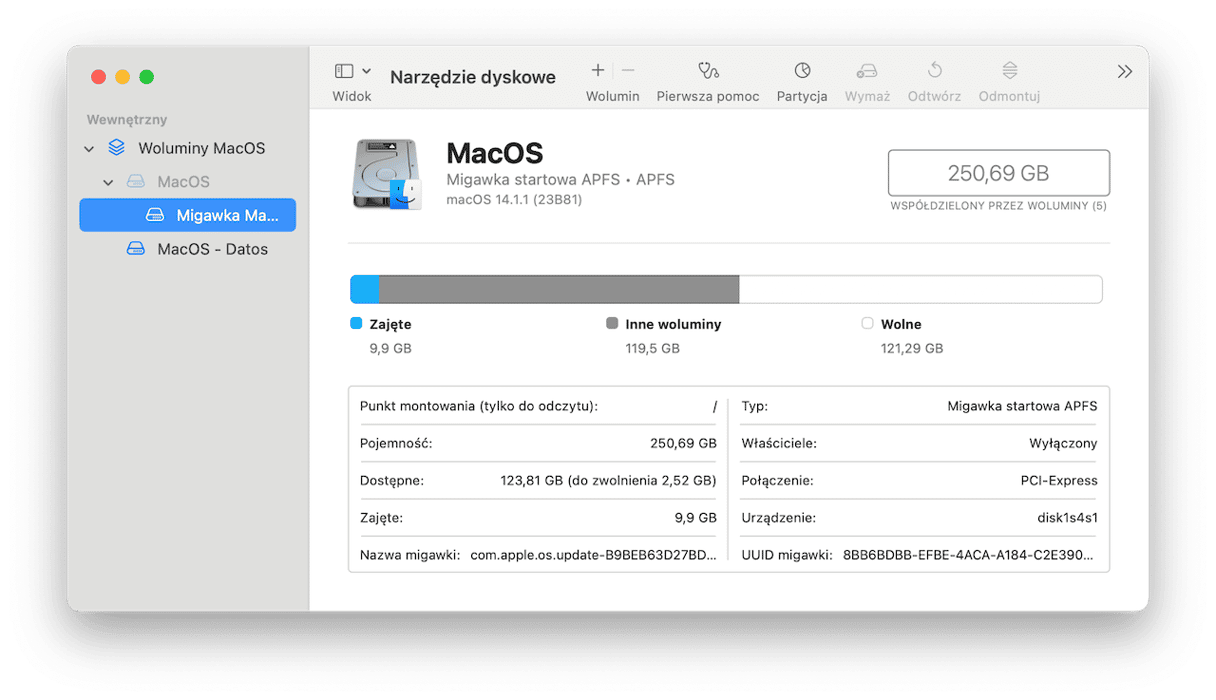
Task: Click the UUID migawki 8BB6BDBB value
Action: coord(970,555)
